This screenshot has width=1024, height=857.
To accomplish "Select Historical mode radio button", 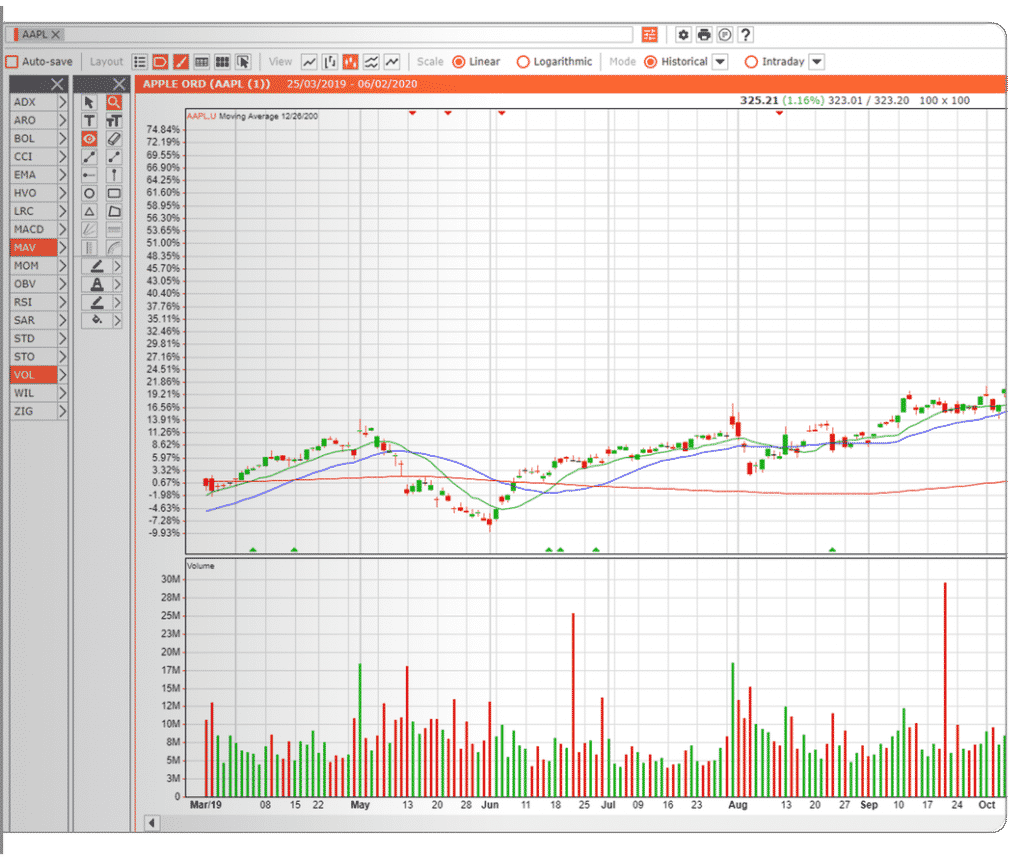I will coord(650,62).
